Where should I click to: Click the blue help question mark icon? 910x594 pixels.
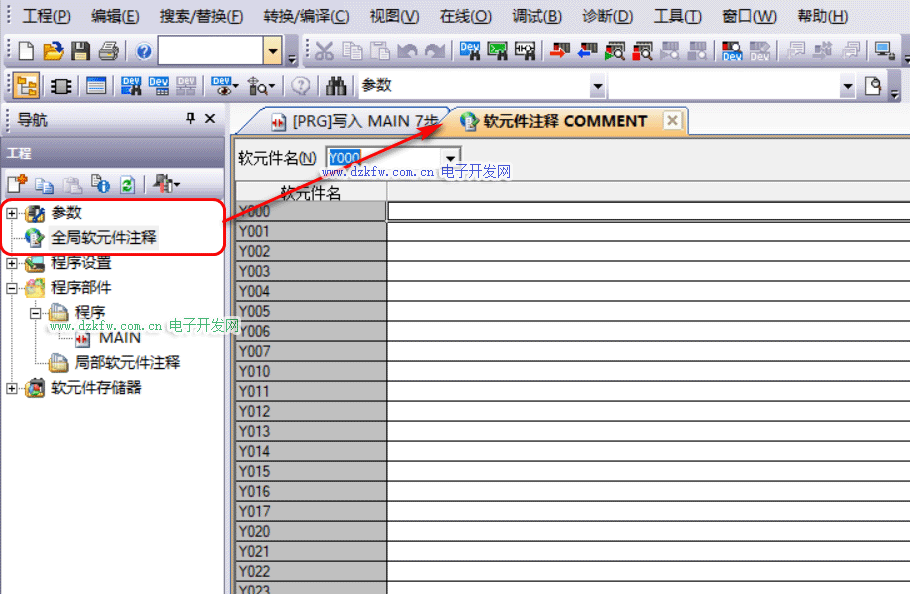click(144, 51)
